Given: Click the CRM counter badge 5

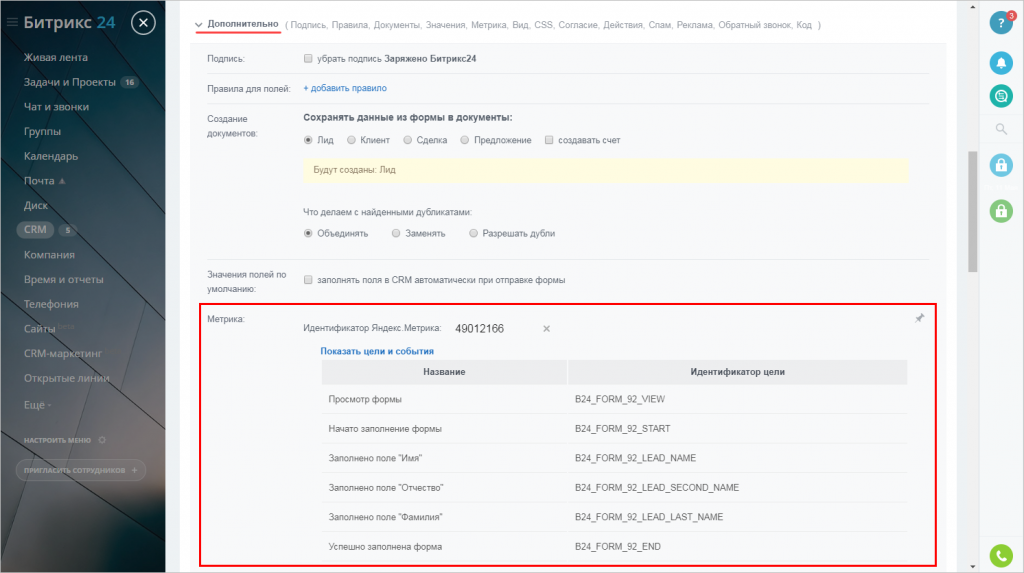Looking at the screenshot, I should (67, 230).
